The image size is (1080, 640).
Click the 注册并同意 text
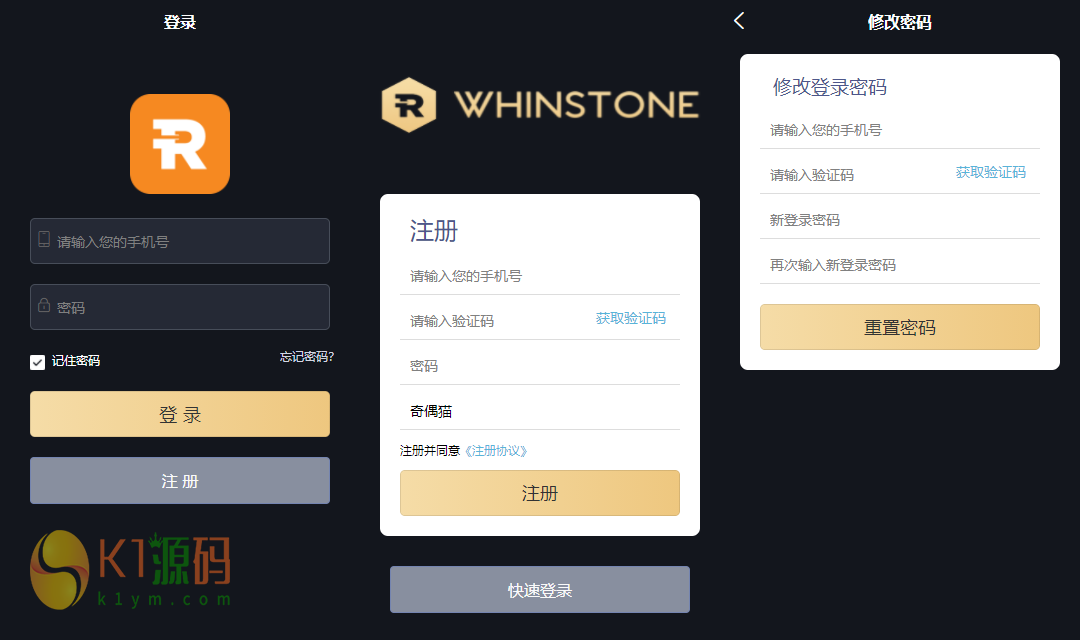click(x=430, y=451)
